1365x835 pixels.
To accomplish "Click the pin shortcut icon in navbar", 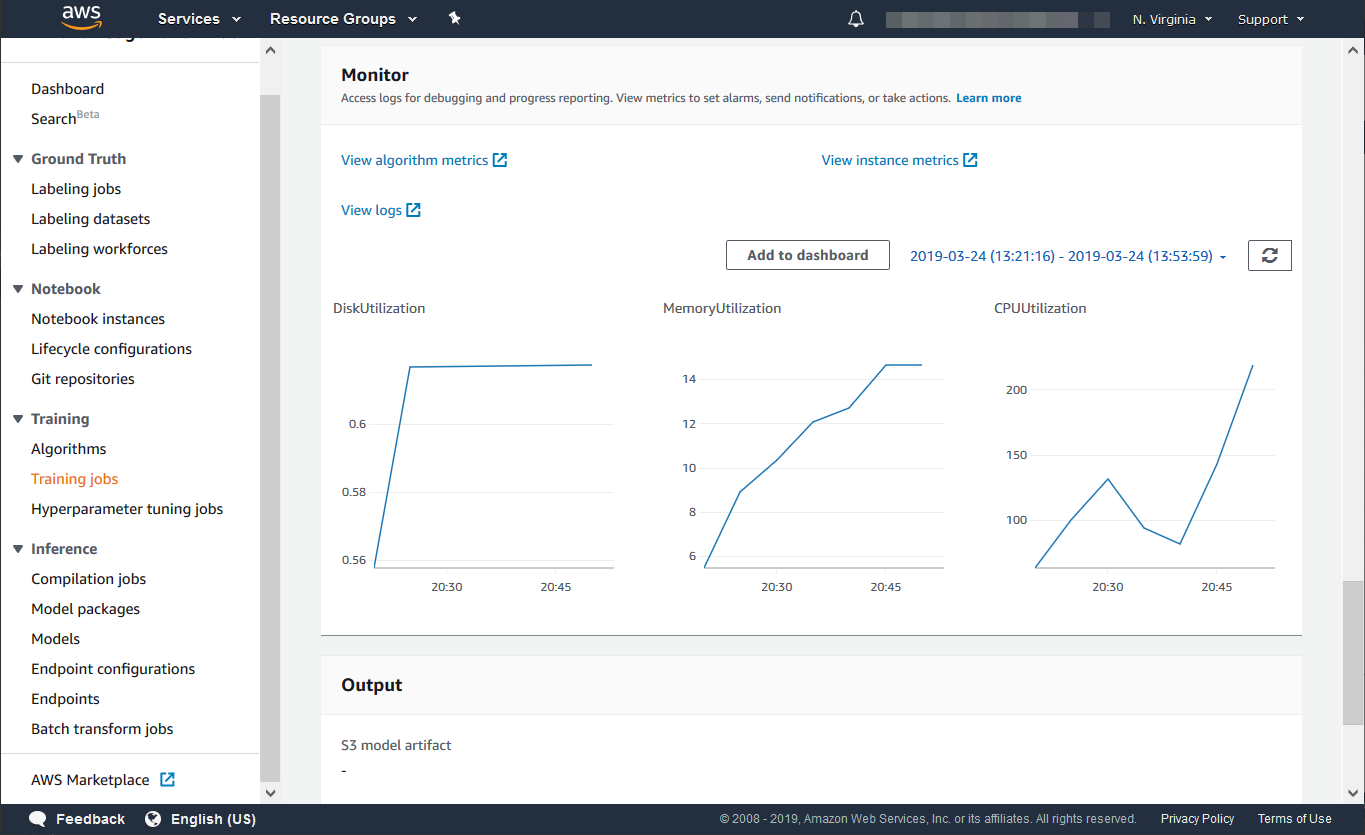I will point(454,18).
